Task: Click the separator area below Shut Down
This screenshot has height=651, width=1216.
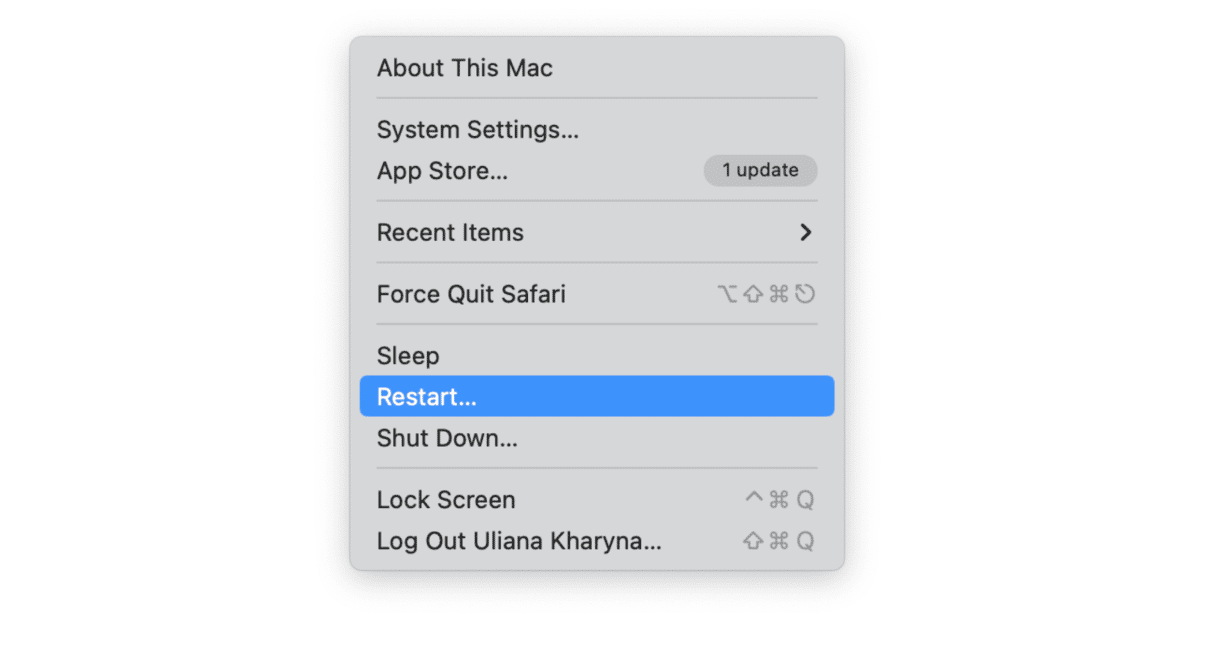Action: [596, 468]
